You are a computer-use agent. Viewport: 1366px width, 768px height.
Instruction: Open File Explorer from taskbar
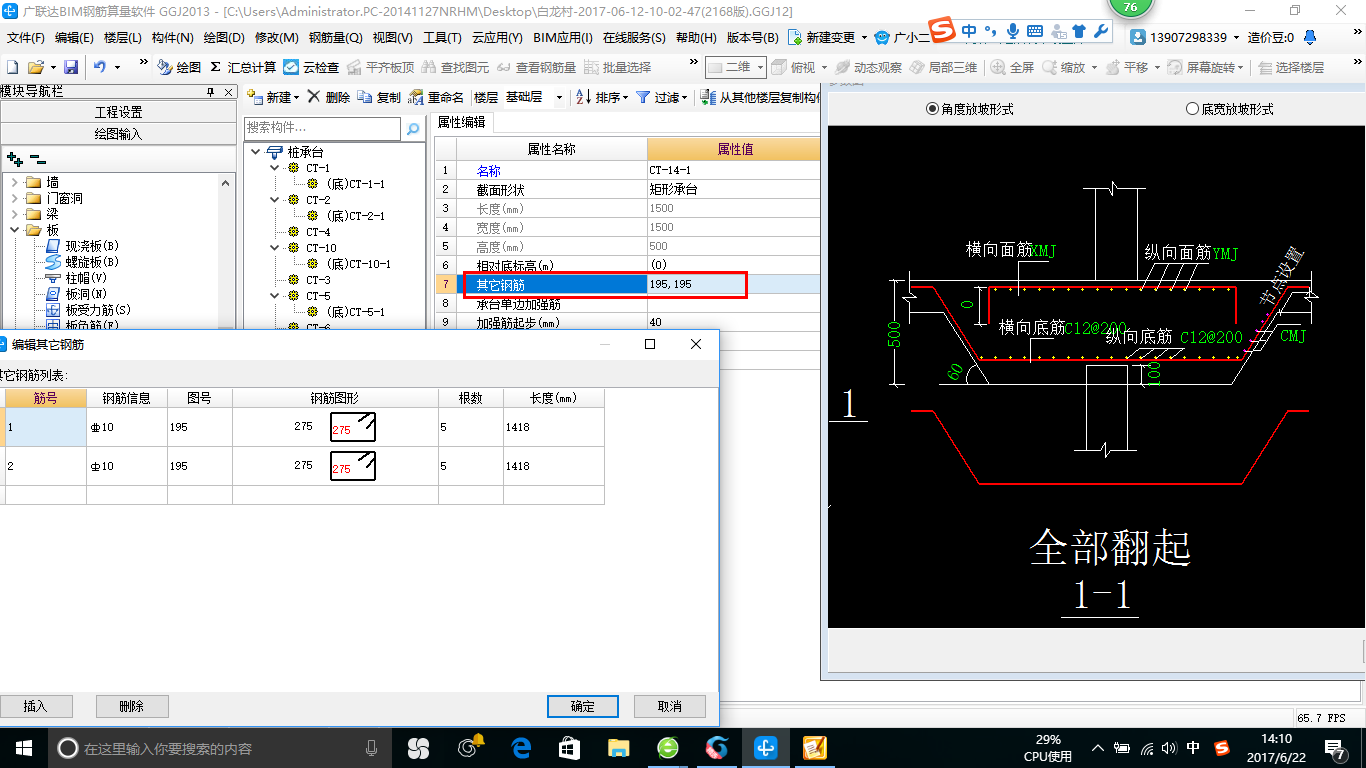pos(619,748)
